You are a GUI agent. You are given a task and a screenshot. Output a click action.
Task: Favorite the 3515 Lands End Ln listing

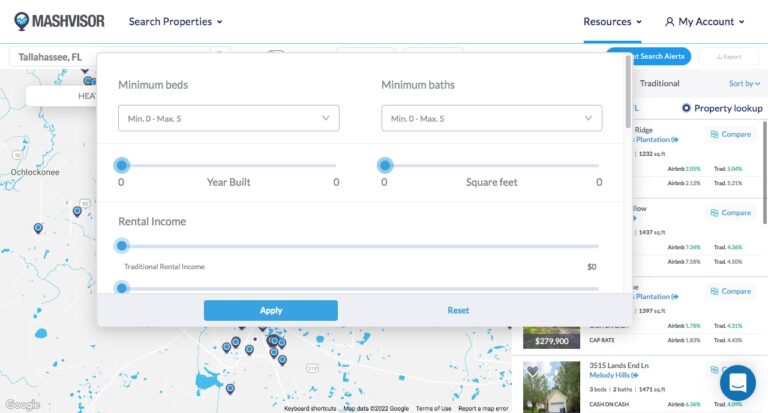click(533, 371)
